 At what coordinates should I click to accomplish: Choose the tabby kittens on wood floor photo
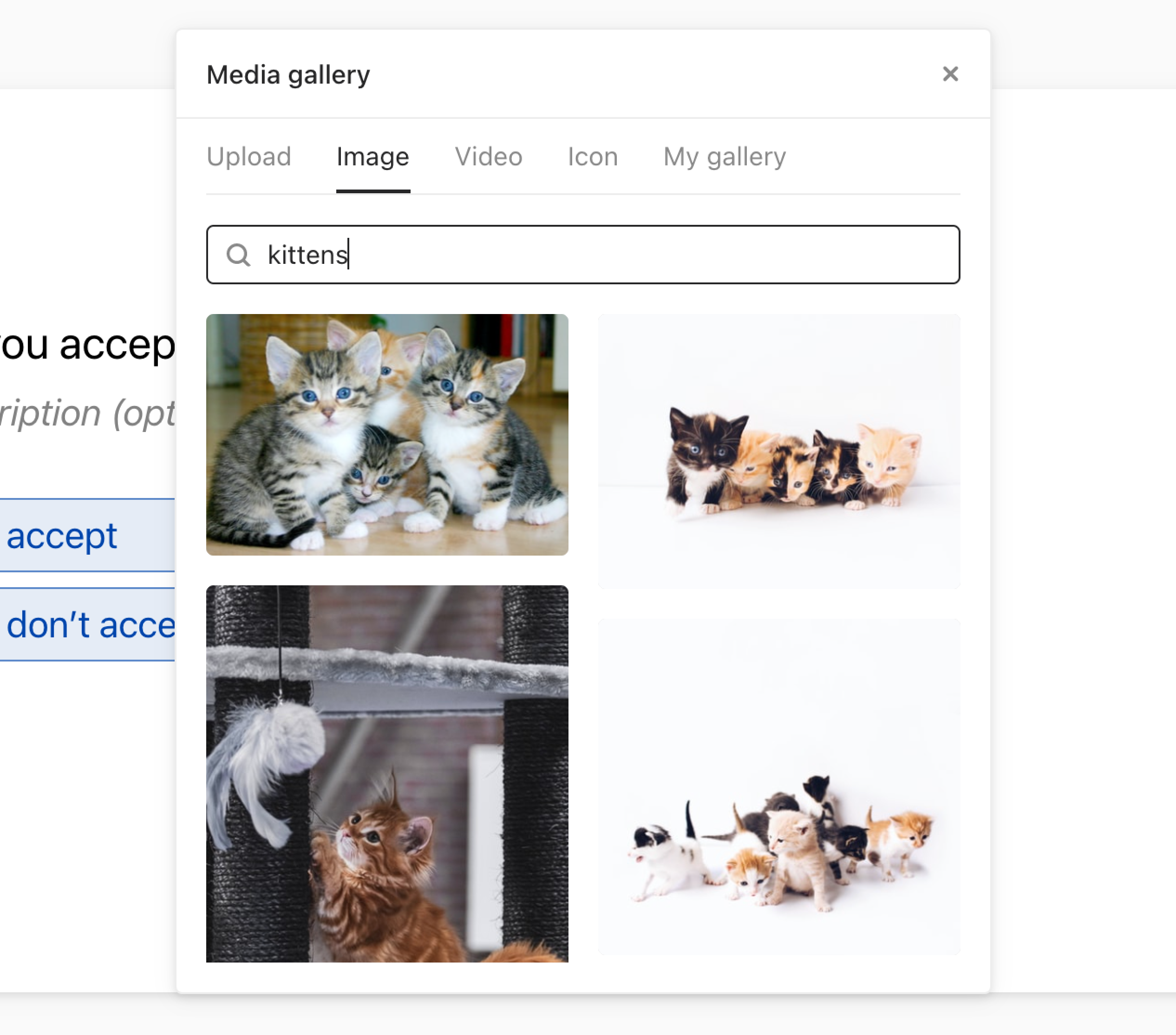387,434
